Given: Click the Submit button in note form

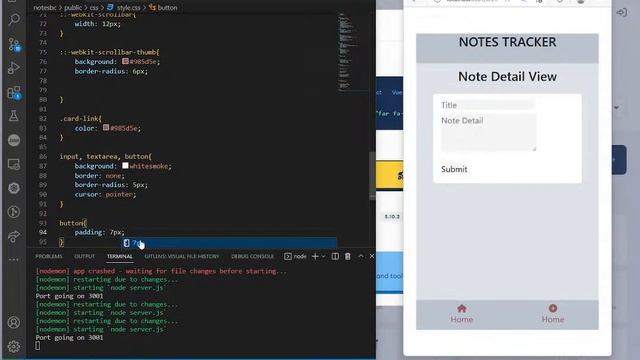Looking at the screenshot, I should (x=454, y=169).
